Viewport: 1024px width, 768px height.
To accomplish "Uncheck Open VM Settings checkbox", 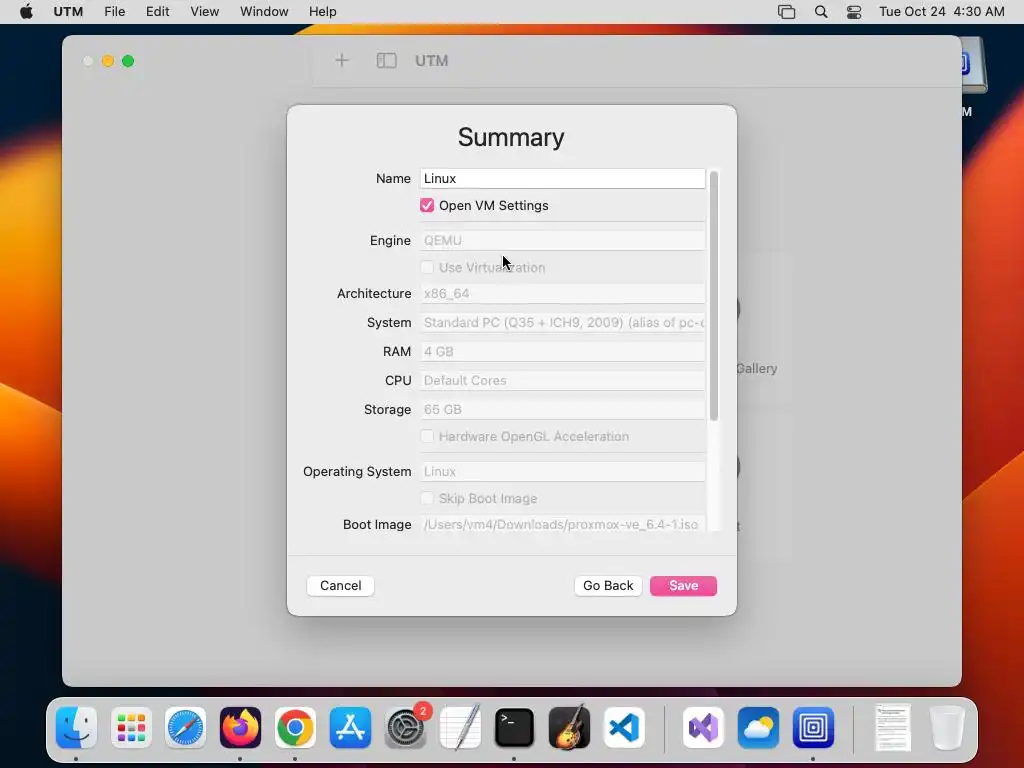I will click(x=427, y=206).
